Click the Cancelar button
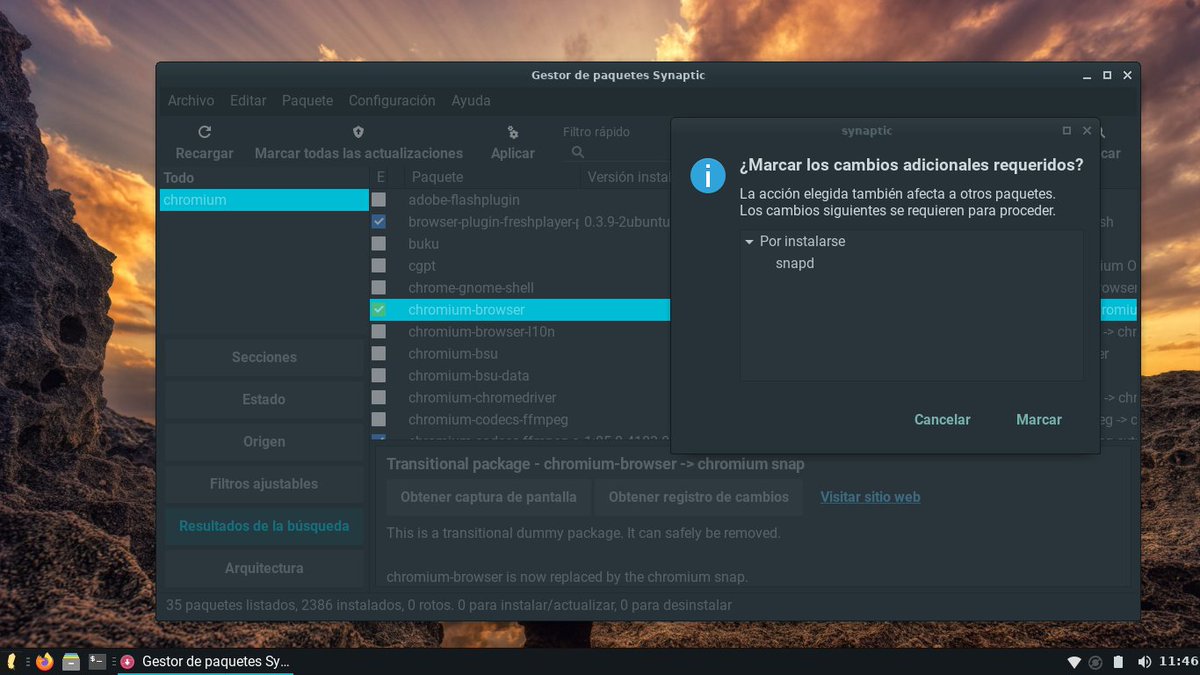1200x675 pixels. [x=942, y=420]
